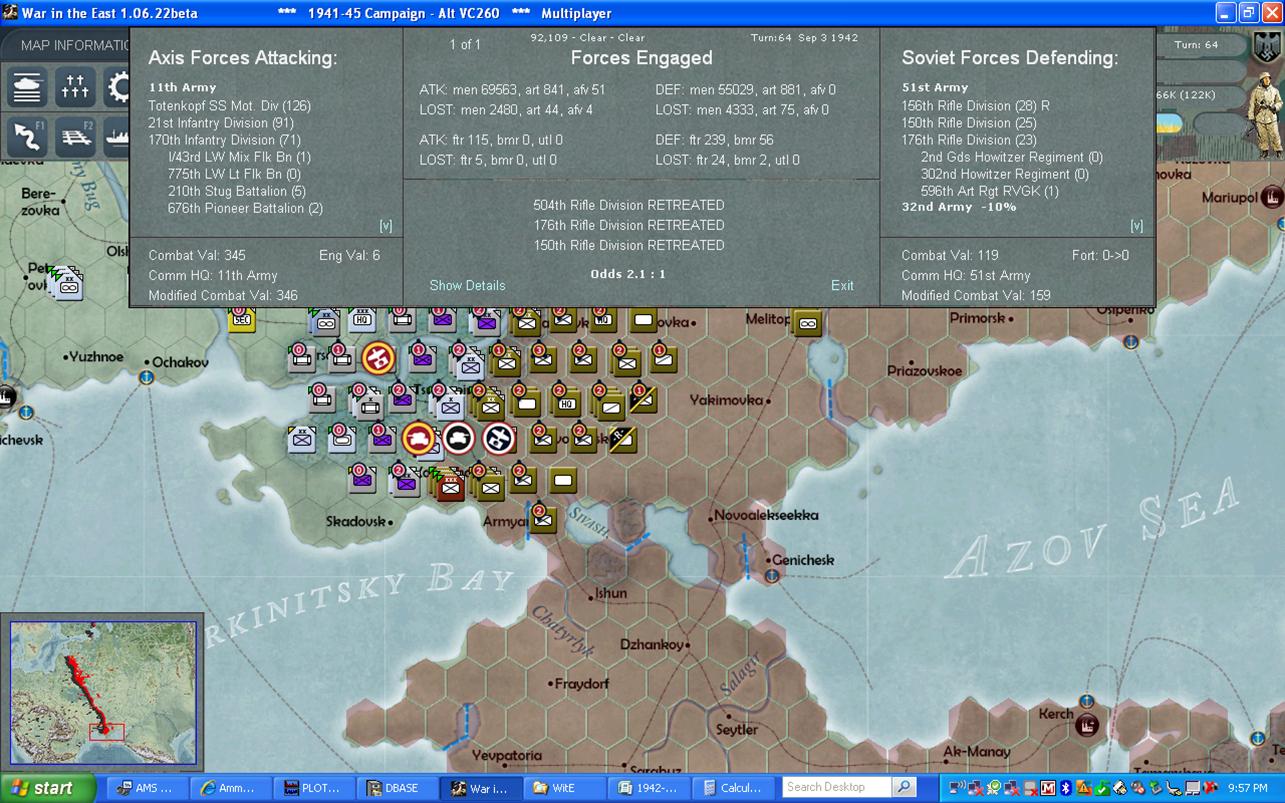
Task: Click the Mariupol factory icon
Action: (1272, 197)
